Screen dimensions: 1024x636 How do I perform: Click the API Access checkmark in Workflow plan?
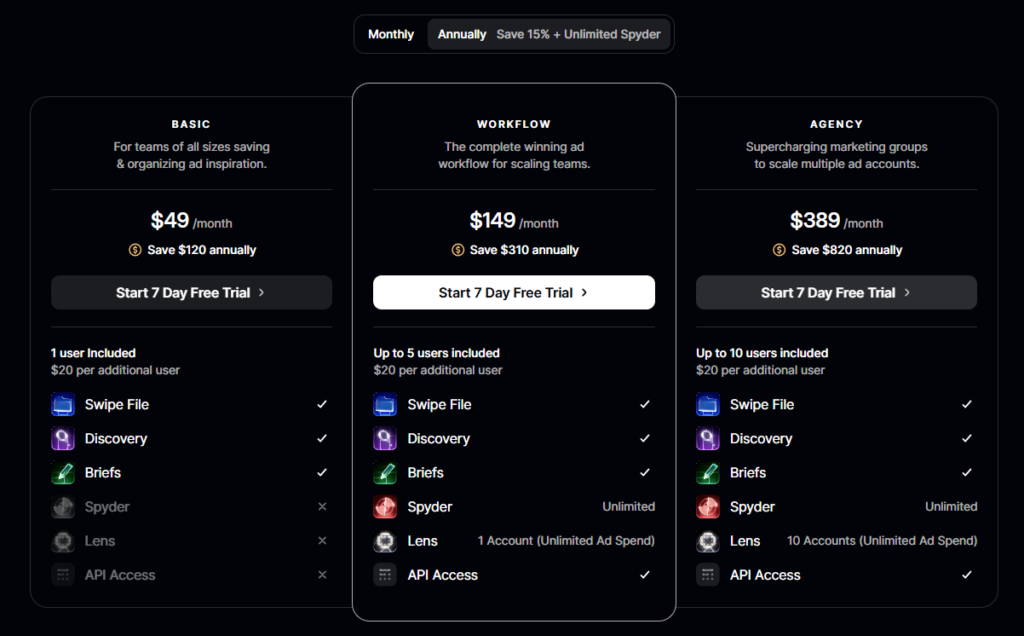coord(645,575)
